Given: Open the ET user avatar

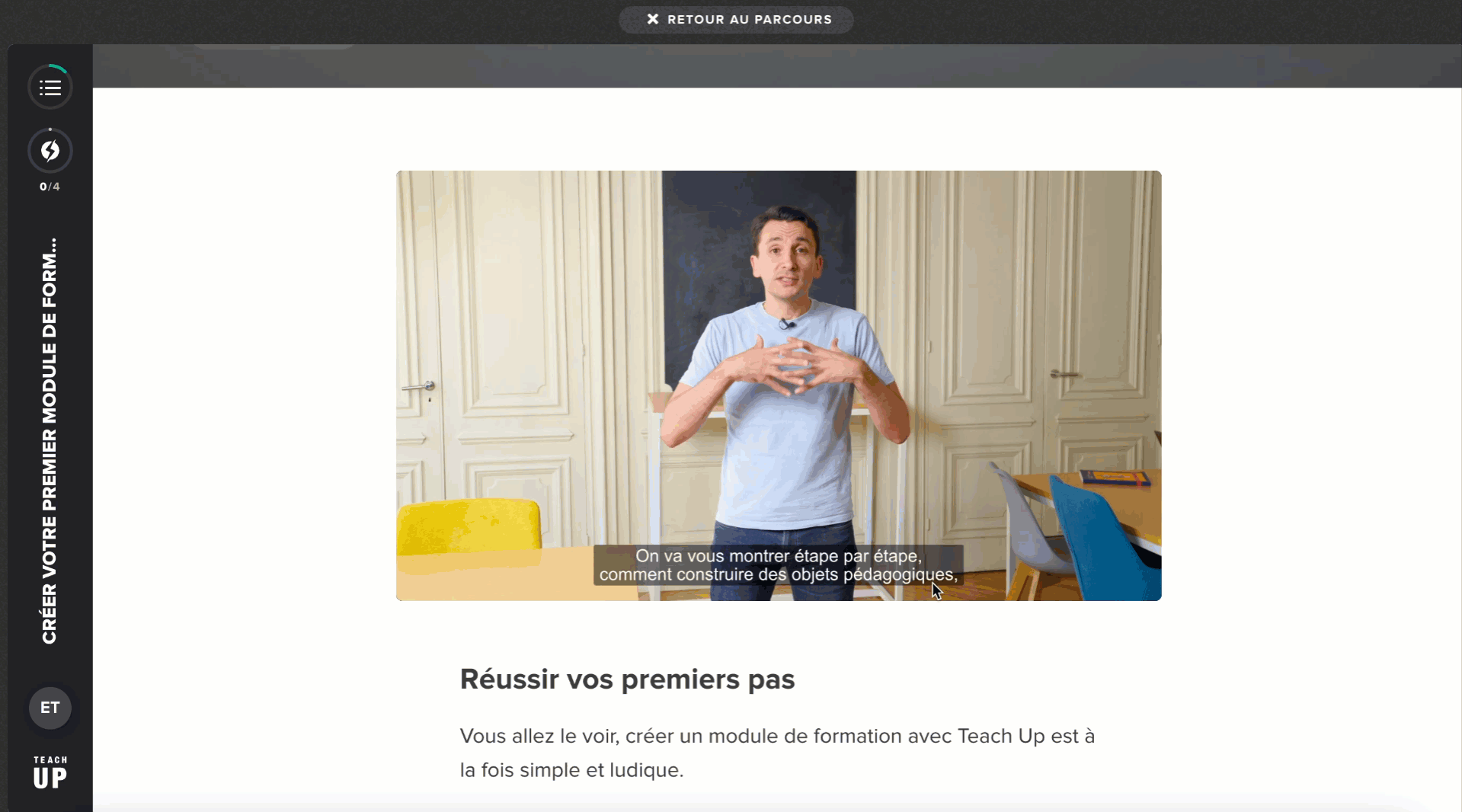Looking at the screenshot, I should tap(50, 708).
